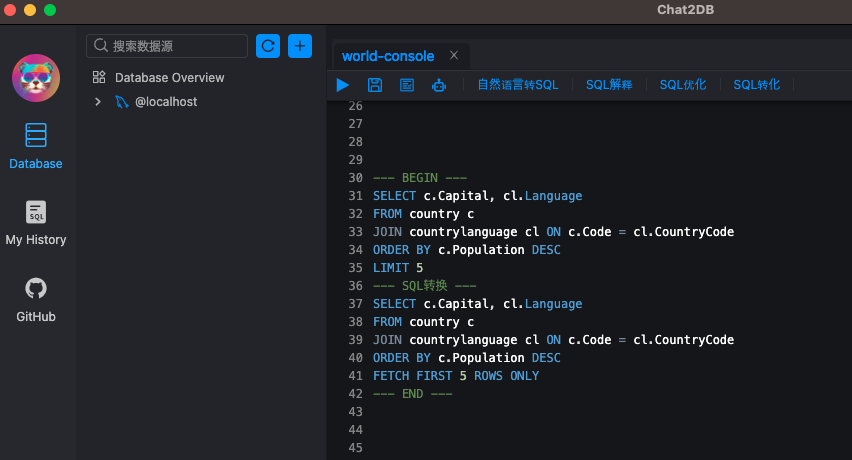
Task: Click 'SELECT' keyword on line 31
Action: click(394, 196)
